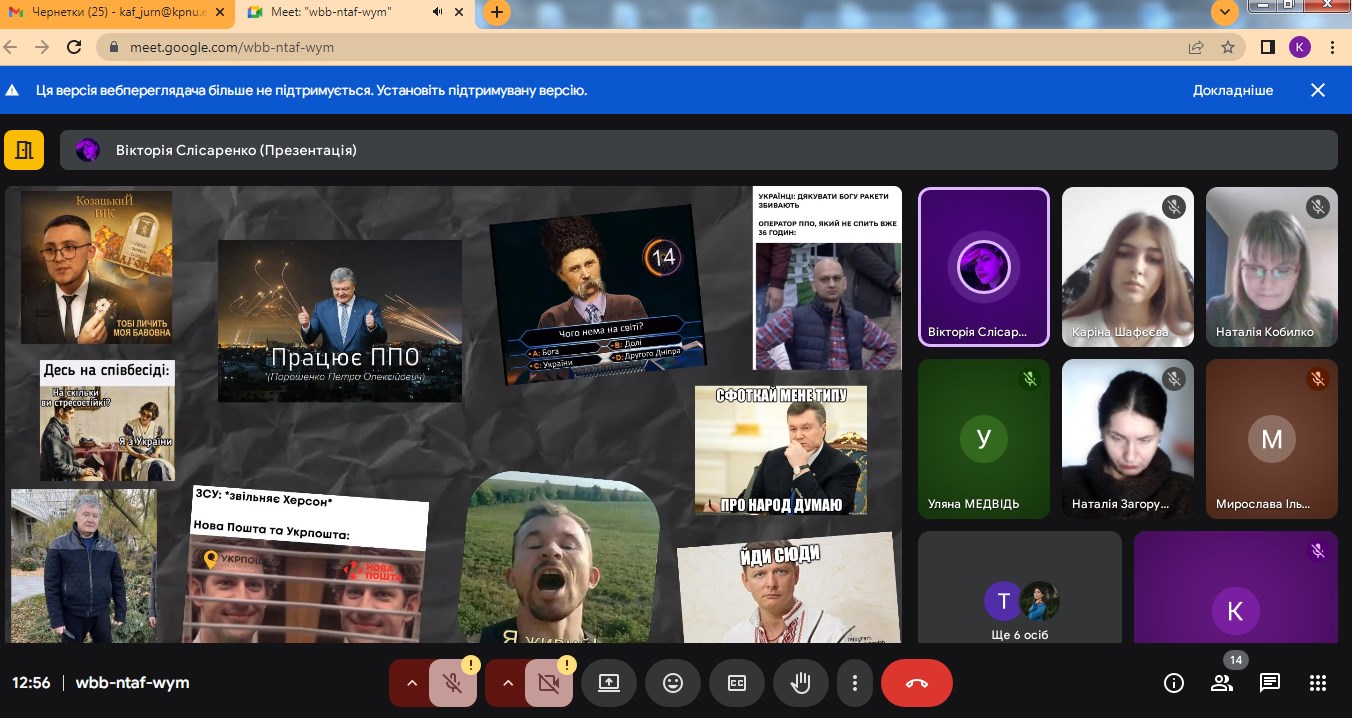1352x718 pixels.
Task: Turn on closed captions
Action: [x=737, y=683]
